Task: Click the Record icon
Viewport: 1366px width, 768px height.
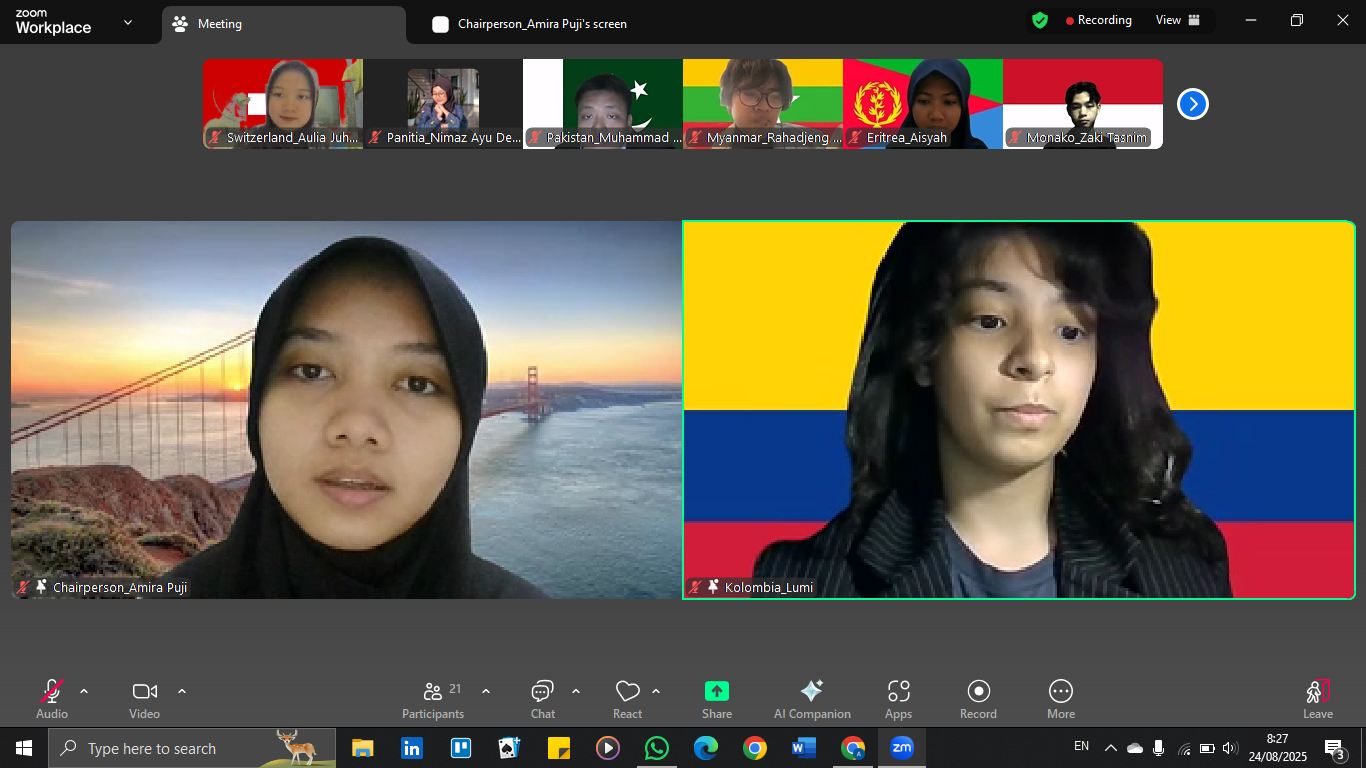Action: pyautogui.click(x=978, y=692)
